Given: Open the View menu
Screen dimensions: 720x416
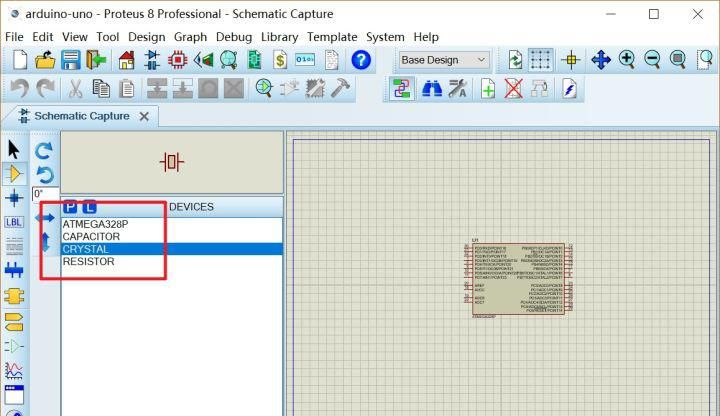Looking at the screenshot, I should (x=75, y=37).
